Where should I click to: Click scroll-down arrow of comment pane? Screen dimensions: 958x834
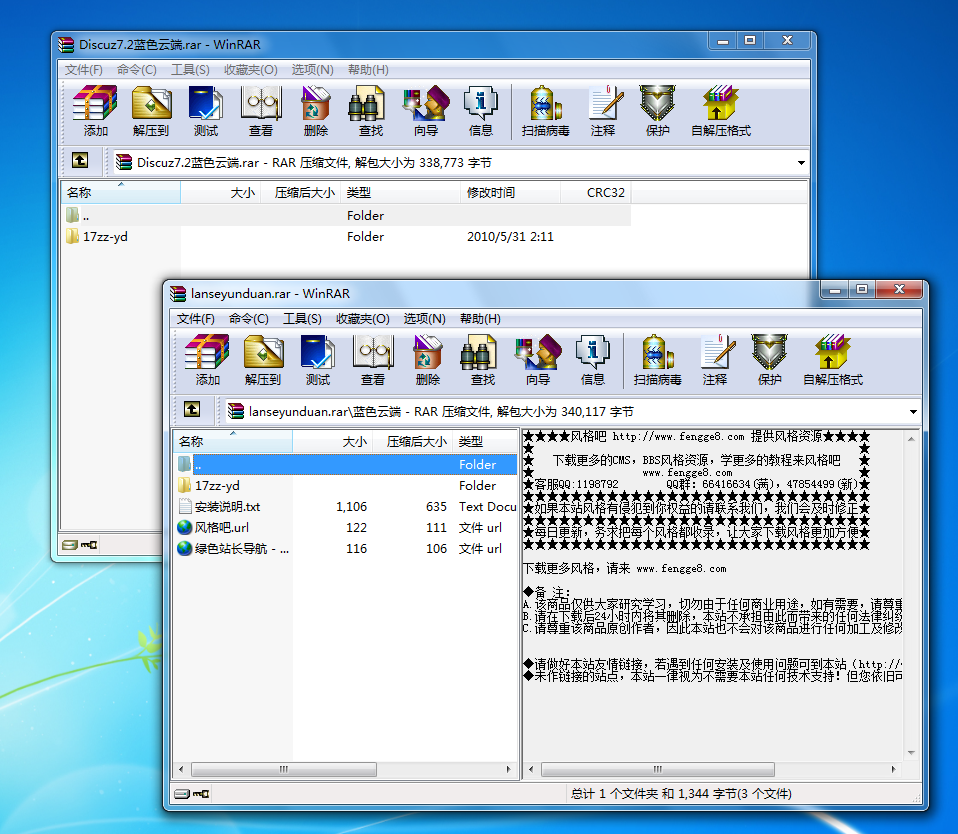911,753
